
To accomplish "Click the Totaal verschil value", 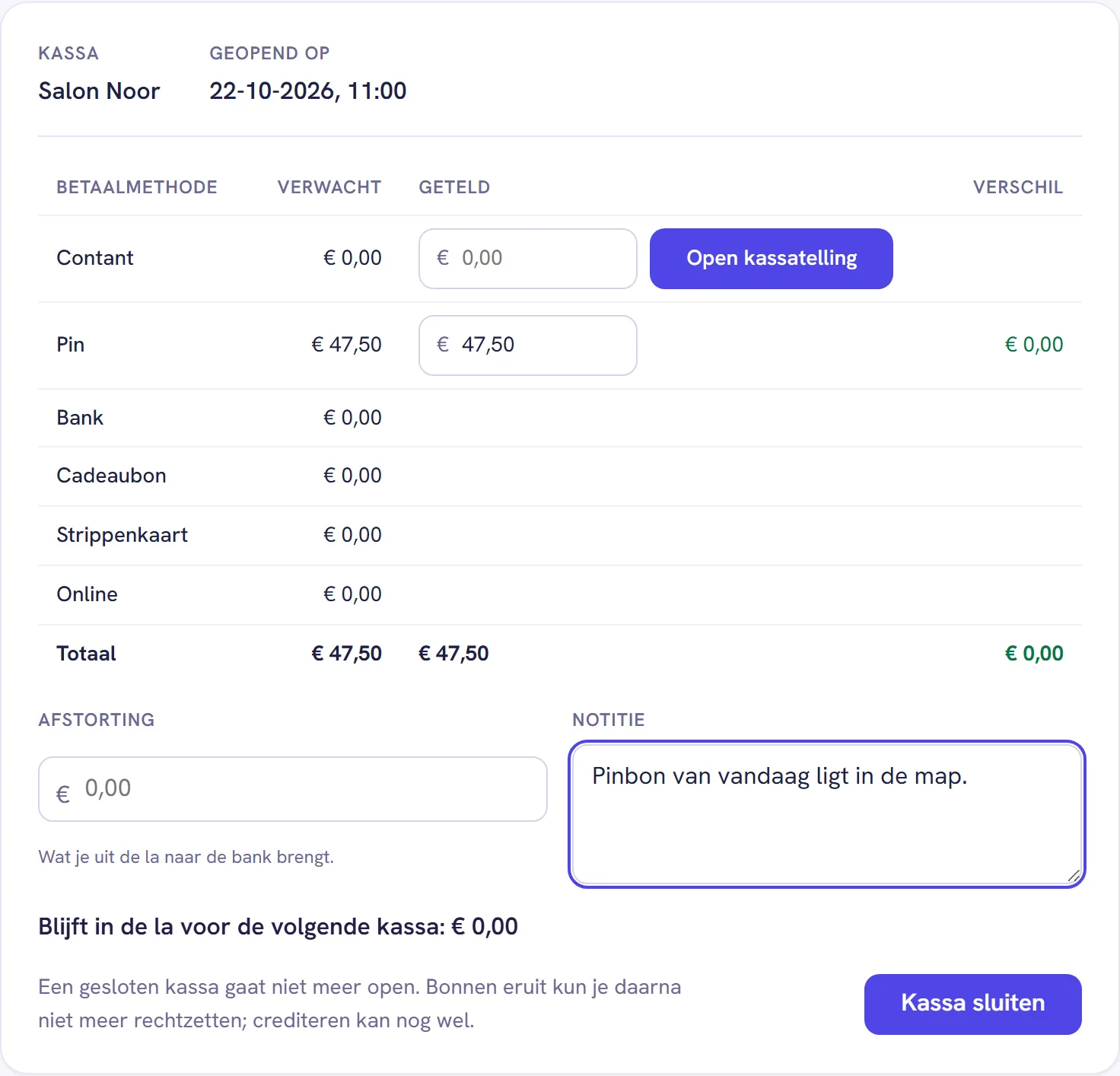I will pyautogui.click(x=1034, y=654).
